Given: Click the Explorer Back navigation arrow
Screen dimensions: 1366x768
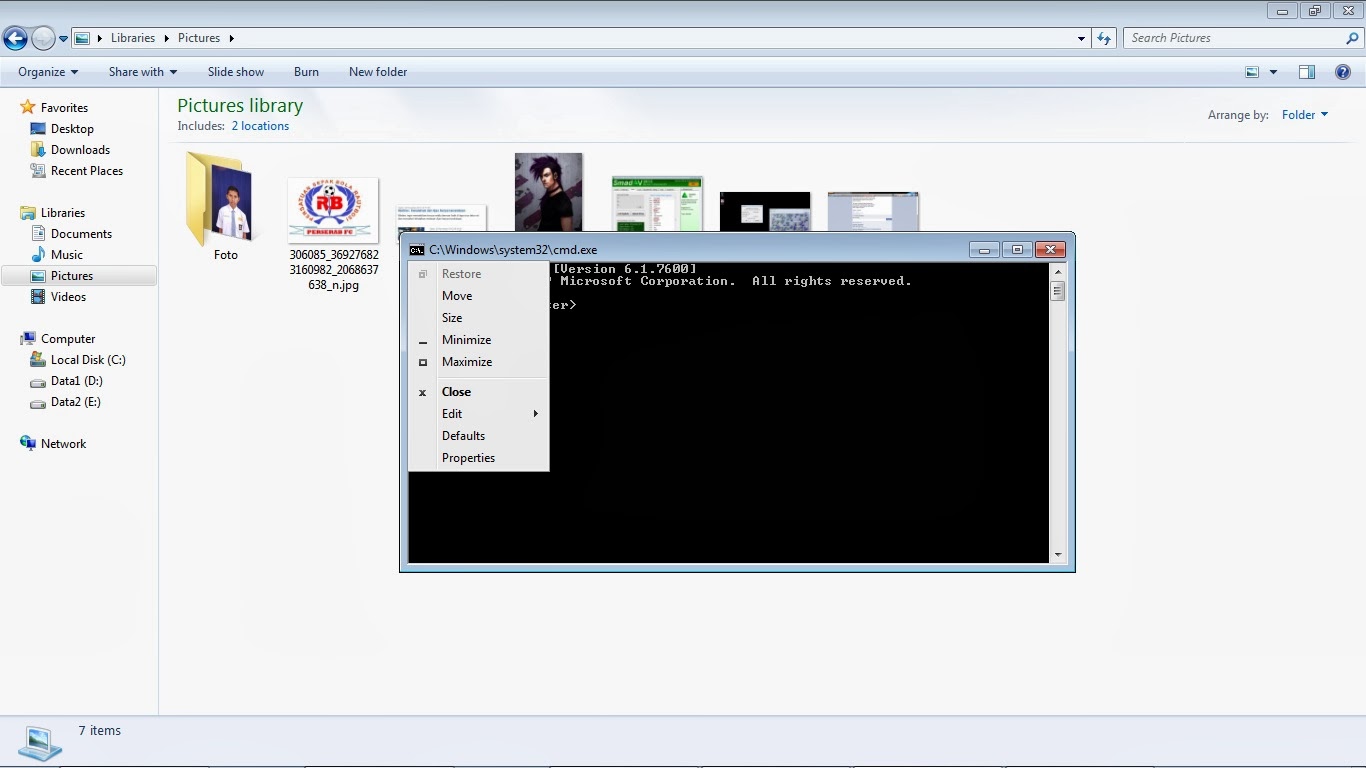Looking at the screenshot, I should [x=15, y=38].
